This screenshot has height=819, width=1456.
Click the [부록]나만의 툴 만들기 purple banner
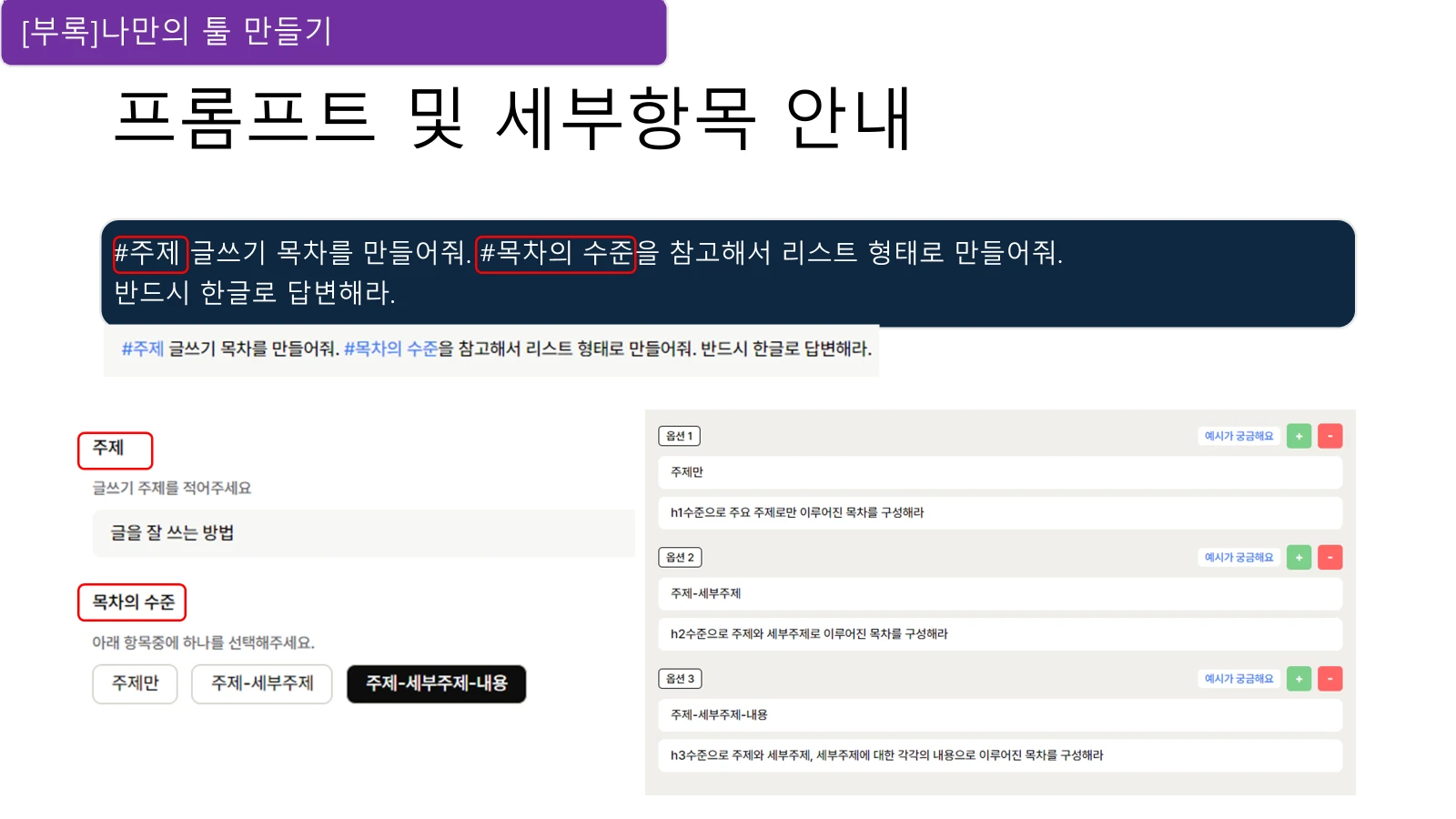[x=334, y=33]
